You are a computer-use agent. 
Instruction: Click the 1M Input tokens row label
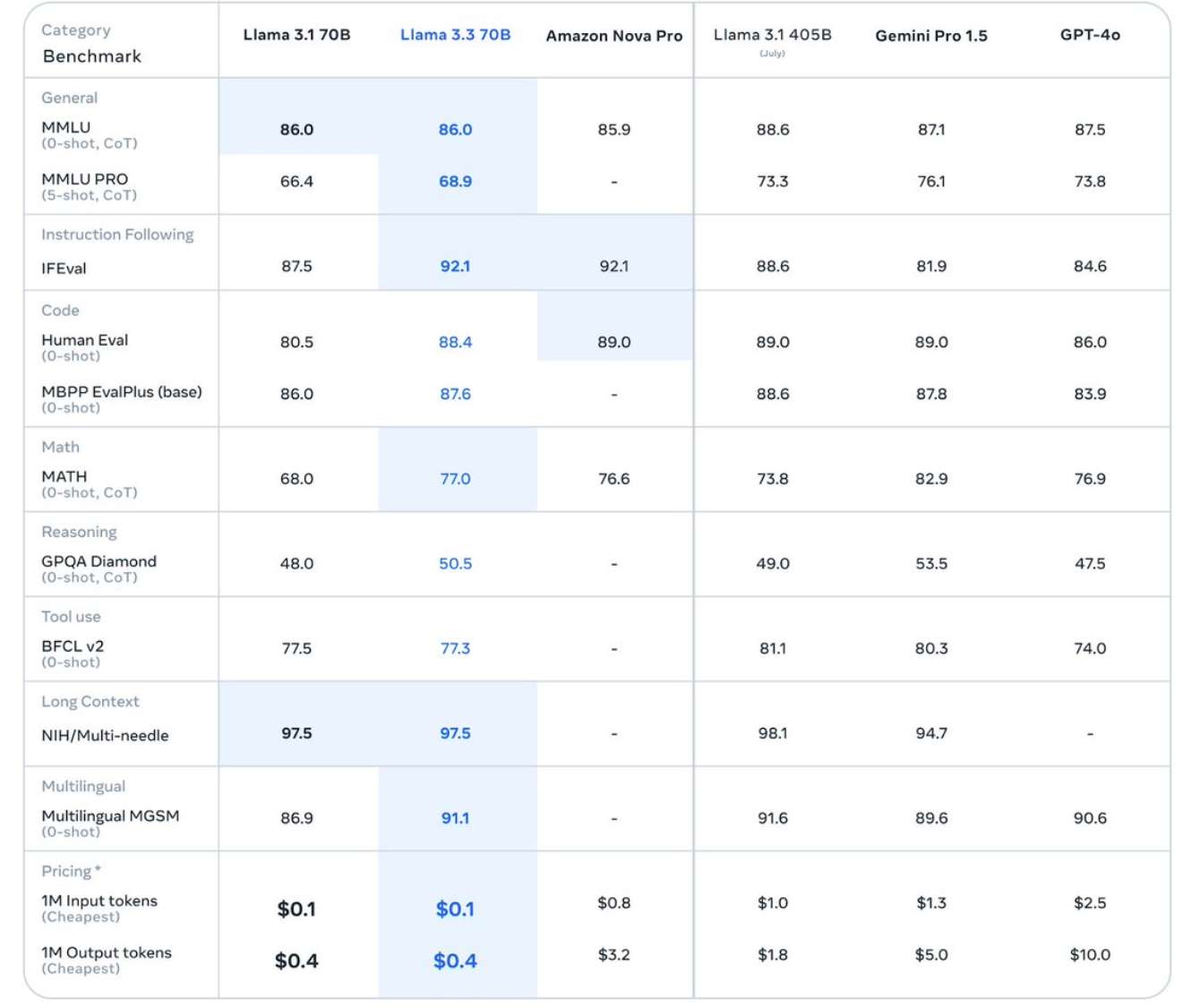click(99, 901)
